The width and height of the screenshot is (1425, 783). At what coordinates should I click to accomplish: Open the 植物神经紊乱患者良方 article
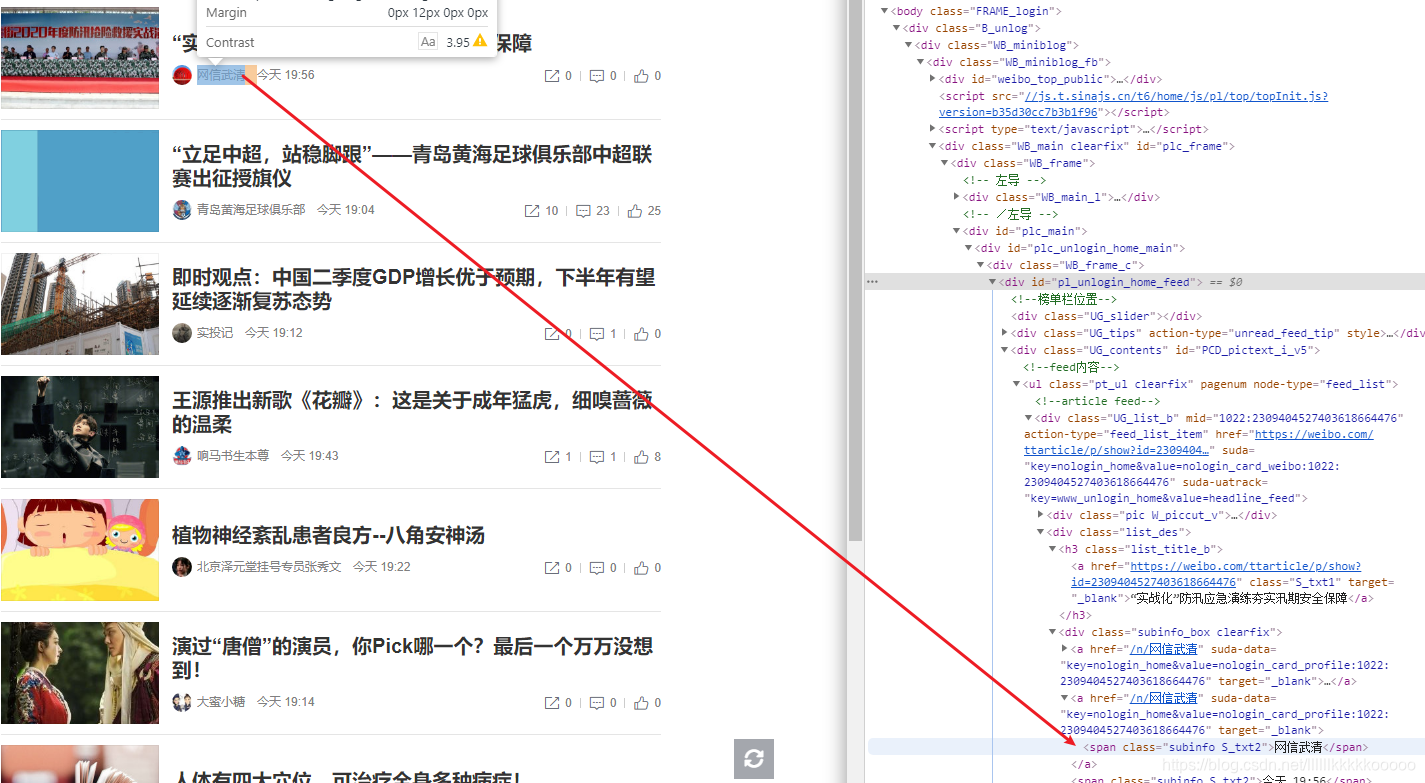click(328, 535)
